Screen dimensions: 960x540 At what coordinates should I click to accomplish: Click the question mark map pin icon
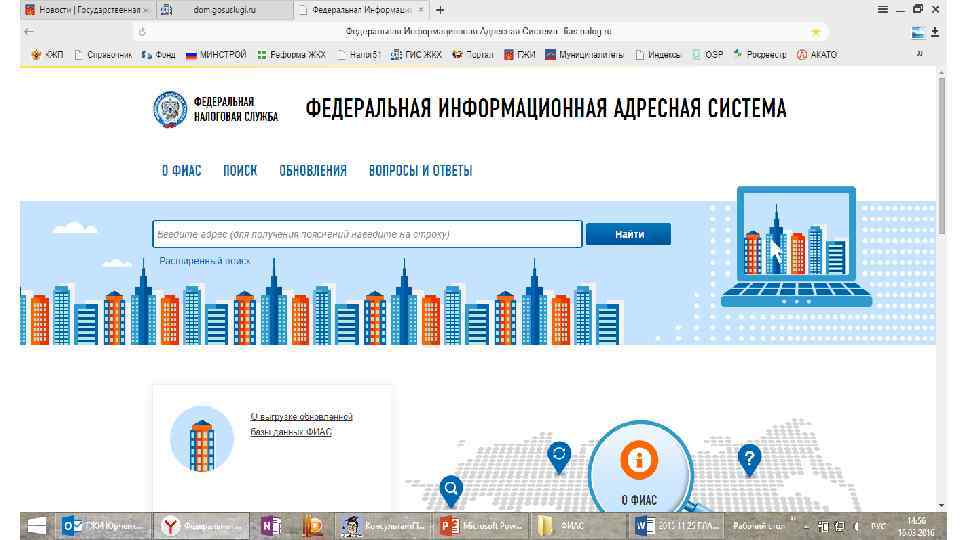click(749, 460)
